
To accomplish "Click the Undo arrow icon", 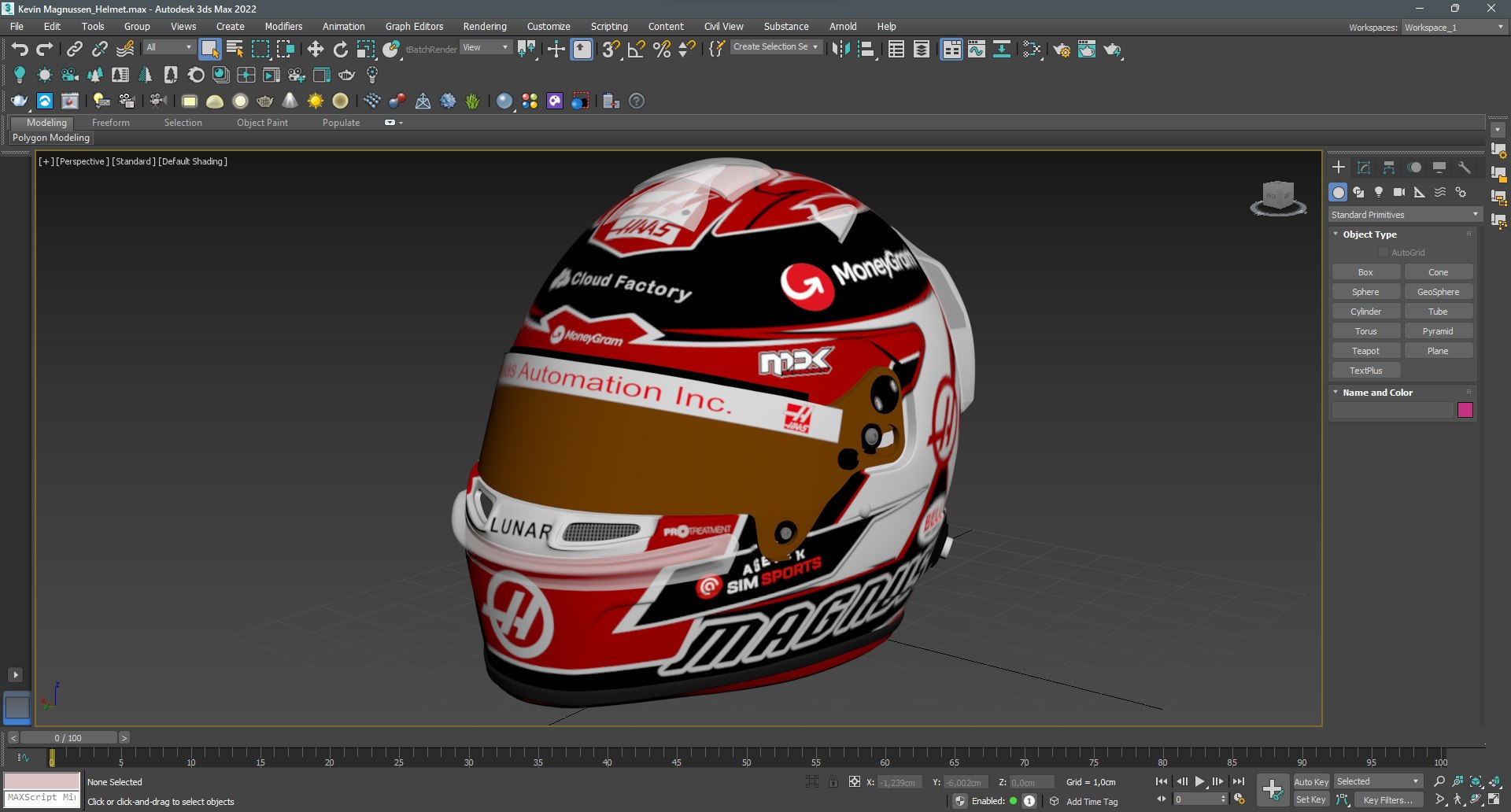I will tap(20, 50).
